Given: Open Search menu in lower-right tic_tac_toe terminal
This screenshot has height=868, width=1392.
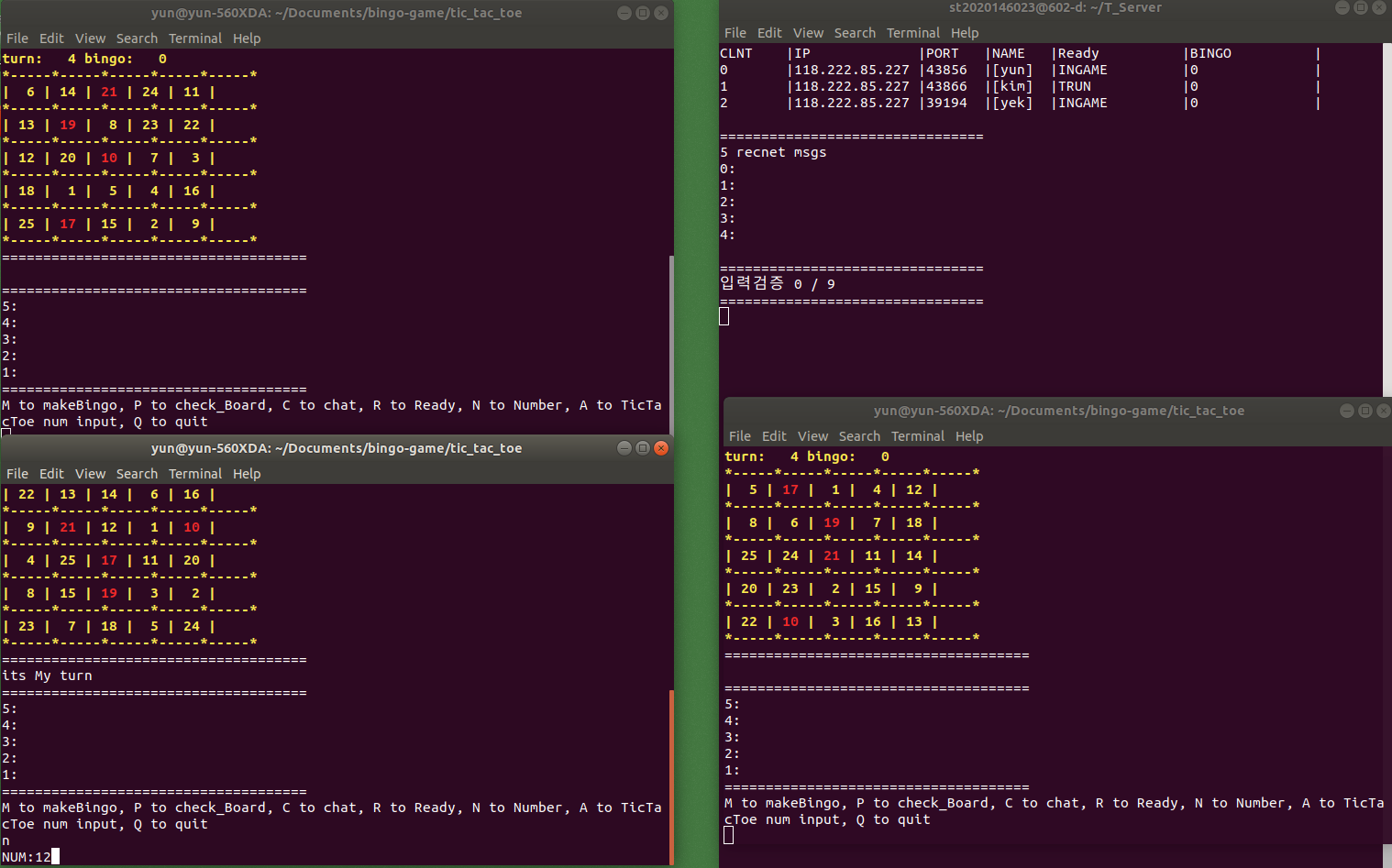Looking at the screenshot, I should [859, 436].
